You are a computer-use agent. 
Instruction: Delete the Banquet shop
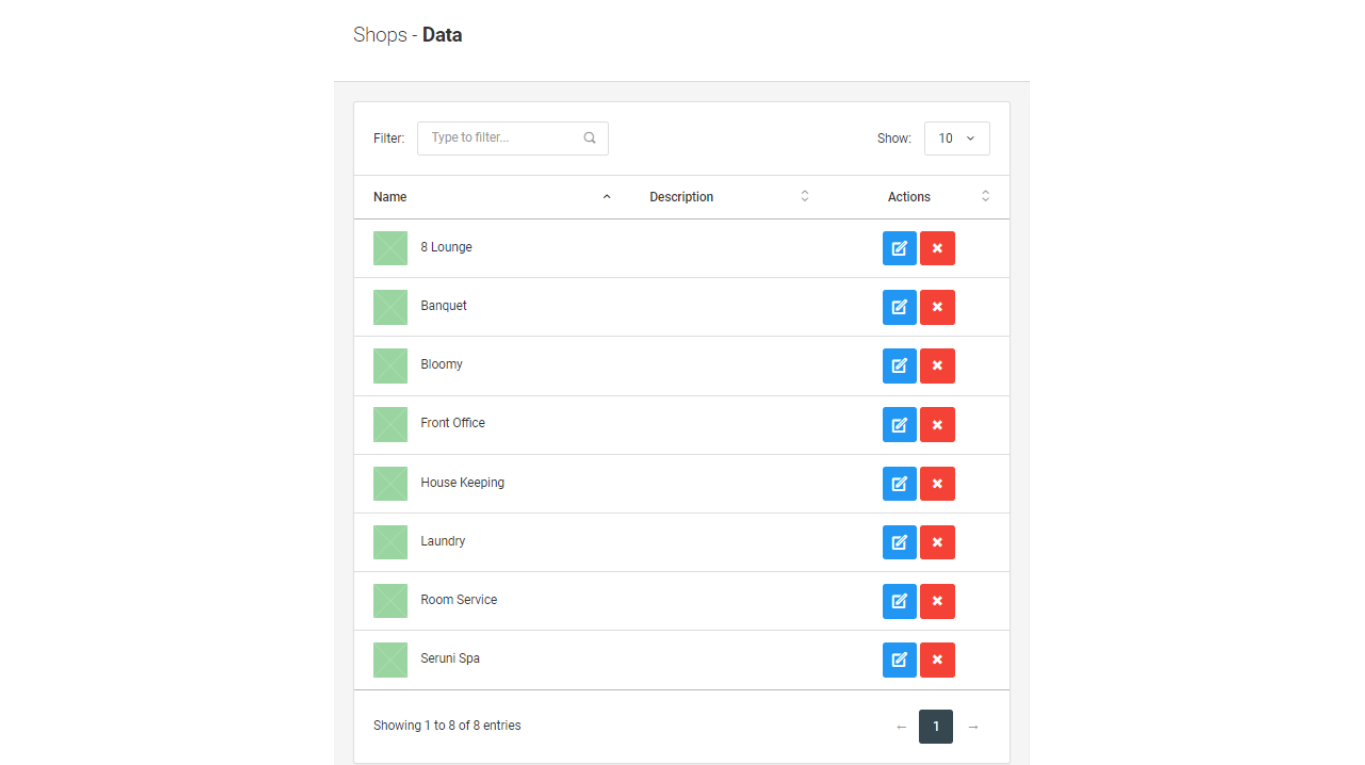click(x=937, y=307)
